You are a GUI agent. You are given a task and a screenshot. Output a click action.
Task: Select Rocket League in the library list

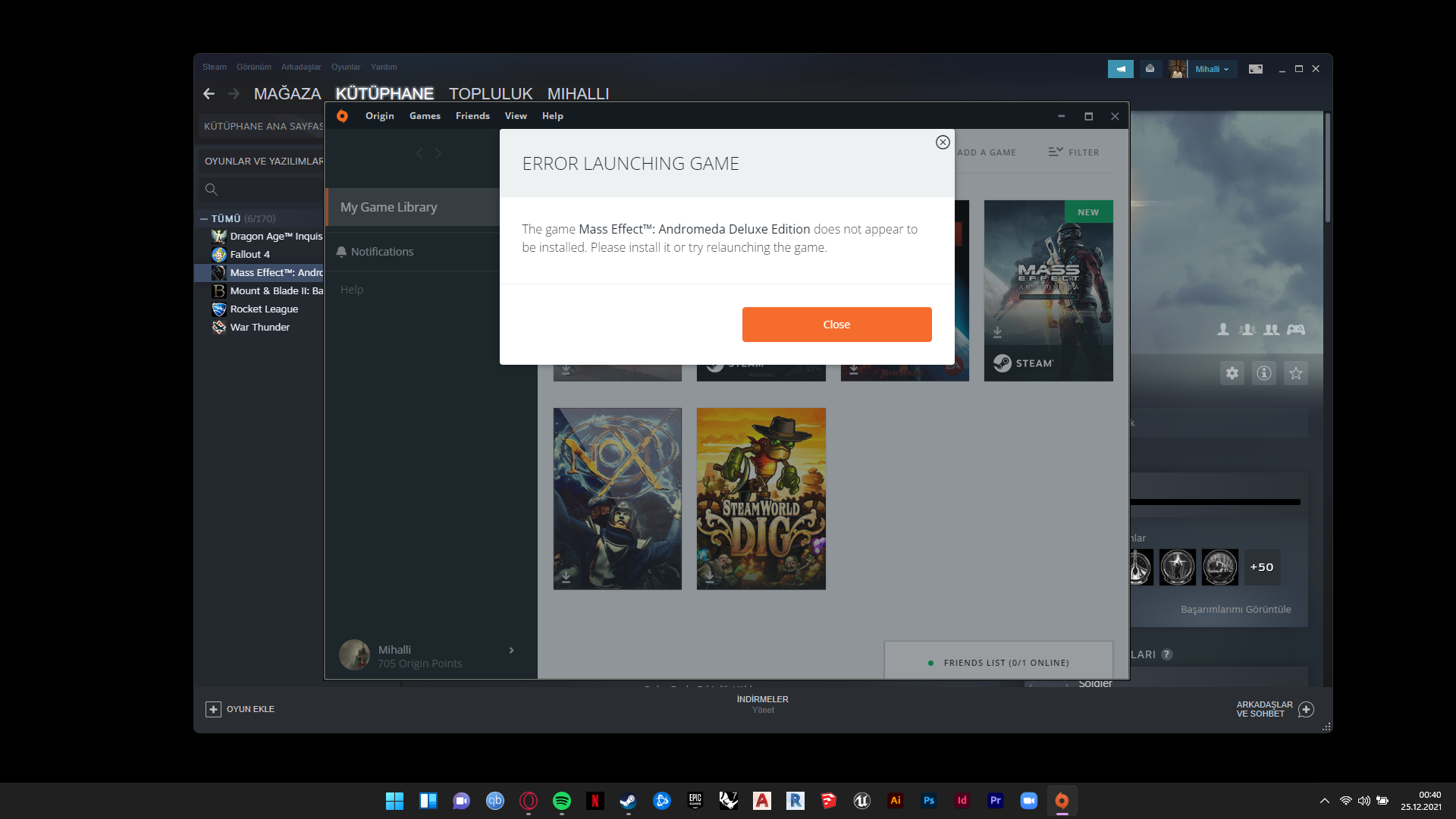point(264,309)
